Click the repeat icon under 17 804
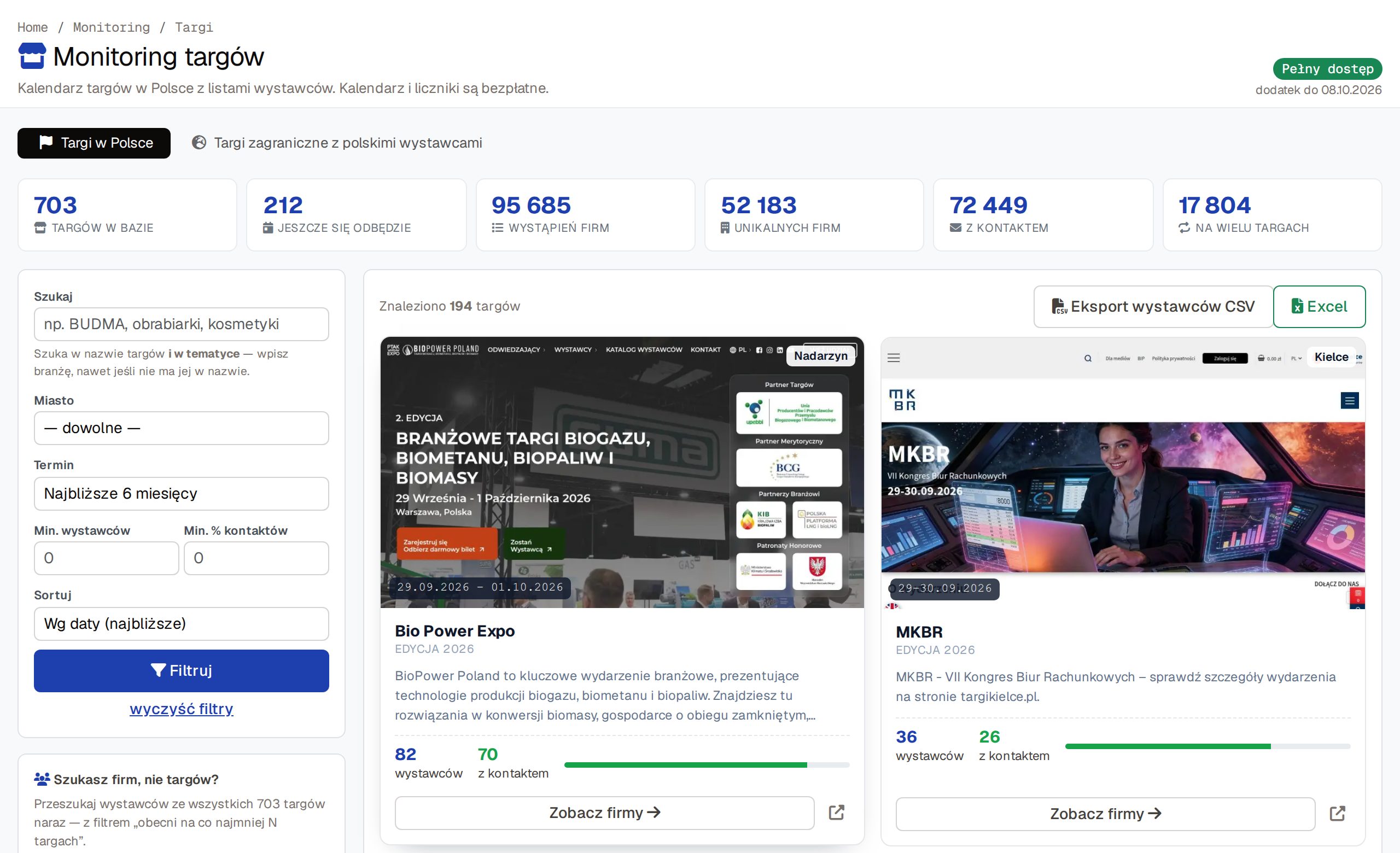Image resolution: width=1400 pixels, height=853 pixels. 1184,227
